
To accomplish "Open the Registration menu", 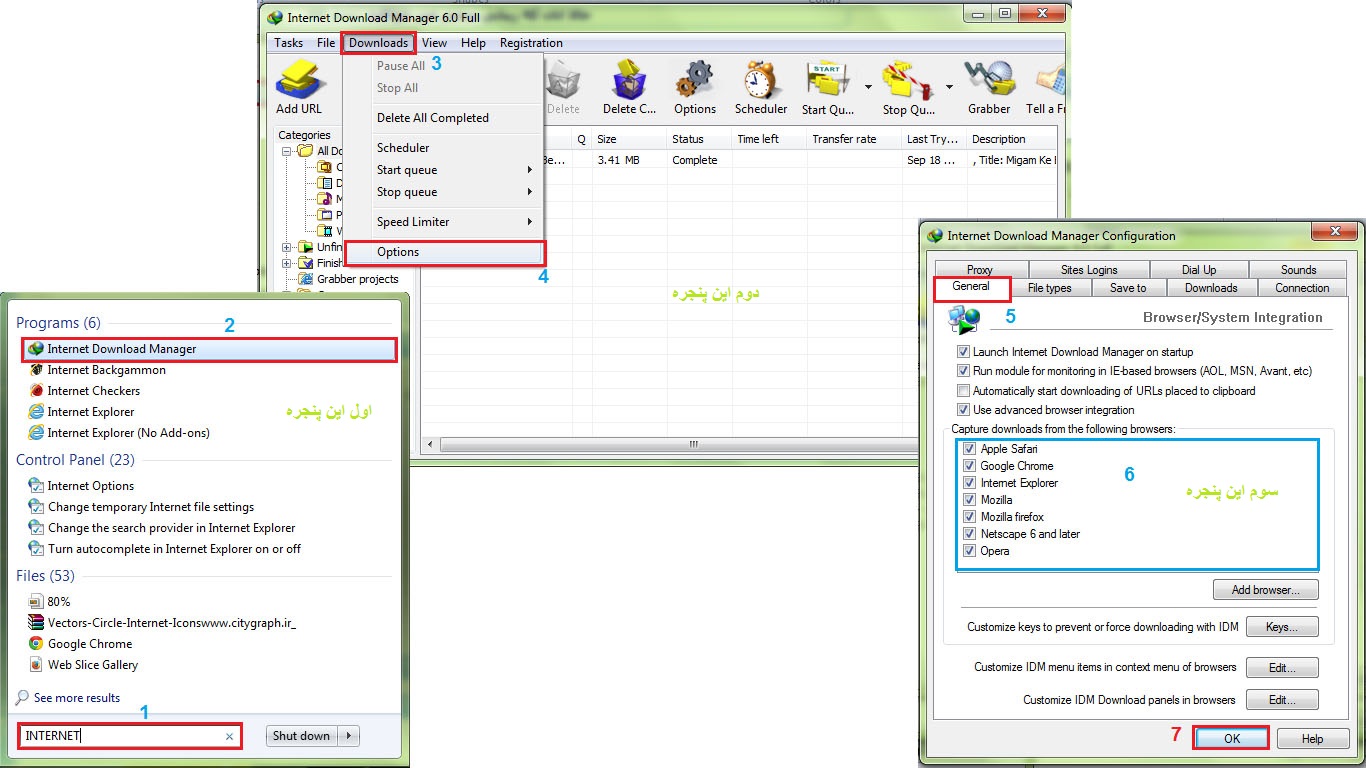I will (531, 43).
